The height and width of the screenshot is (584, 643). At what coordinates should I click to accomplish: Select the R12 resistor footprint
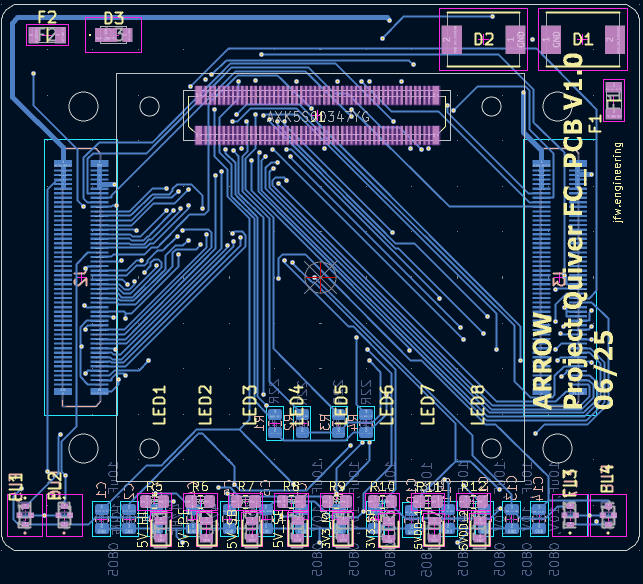[474, 502]
